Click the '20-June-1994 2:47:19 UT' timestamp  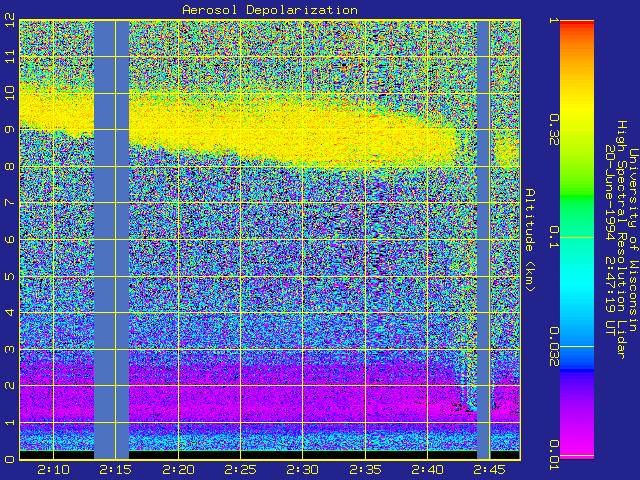tap(610, 240)
